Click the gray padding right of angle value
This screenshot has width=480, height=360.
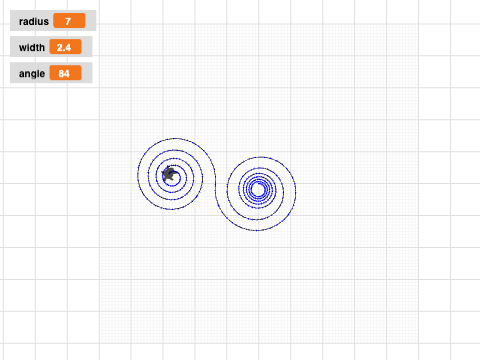click(87, 73)
